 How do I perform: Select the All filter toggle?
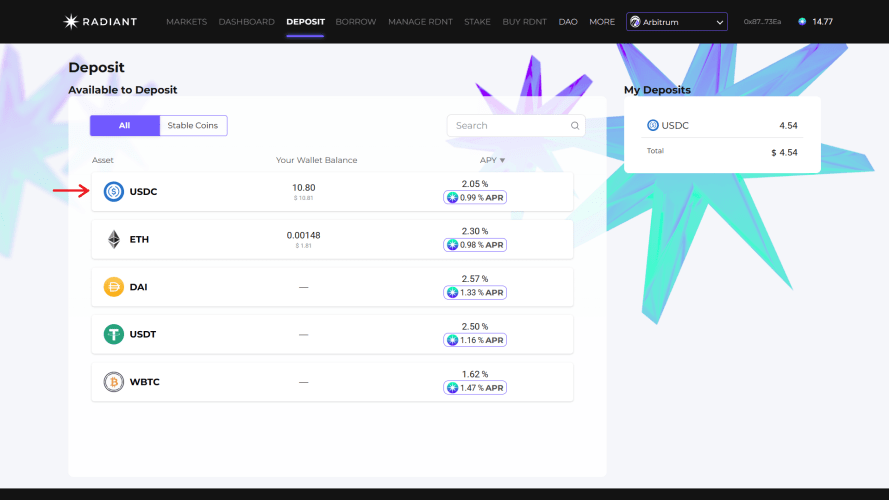coord(125,125)
